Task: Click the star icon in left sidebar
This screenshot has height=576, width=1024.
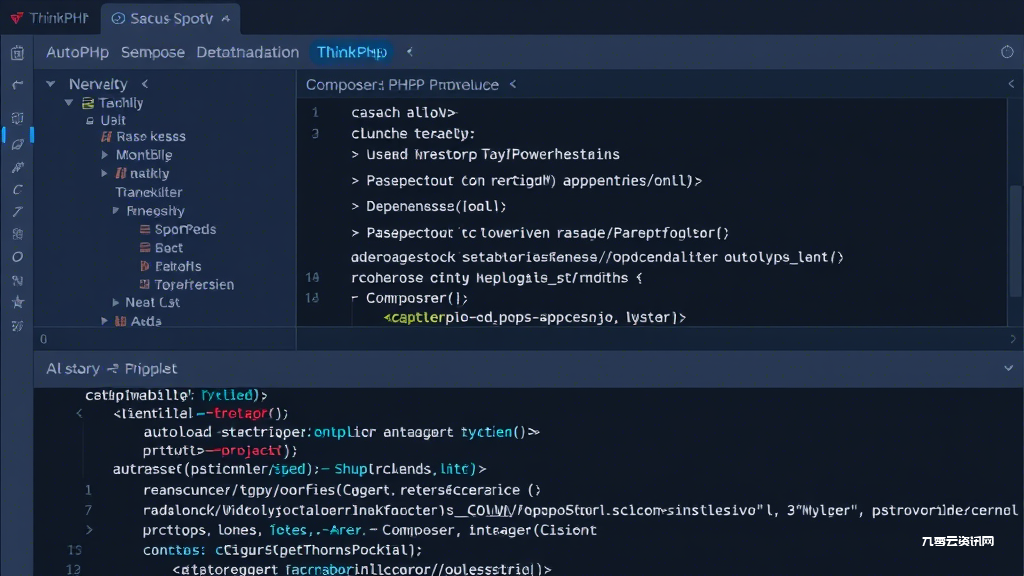Action: (18, 302)
